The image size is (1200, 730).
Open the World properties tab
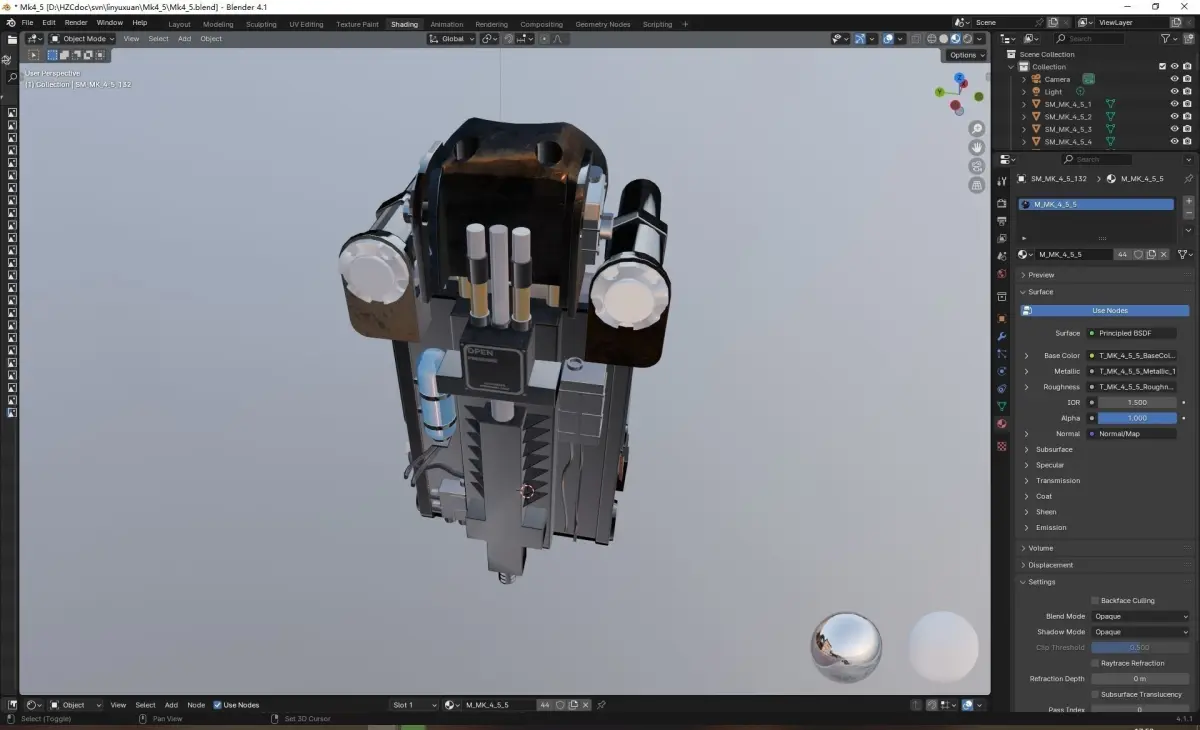click(x=1002, y=274)
